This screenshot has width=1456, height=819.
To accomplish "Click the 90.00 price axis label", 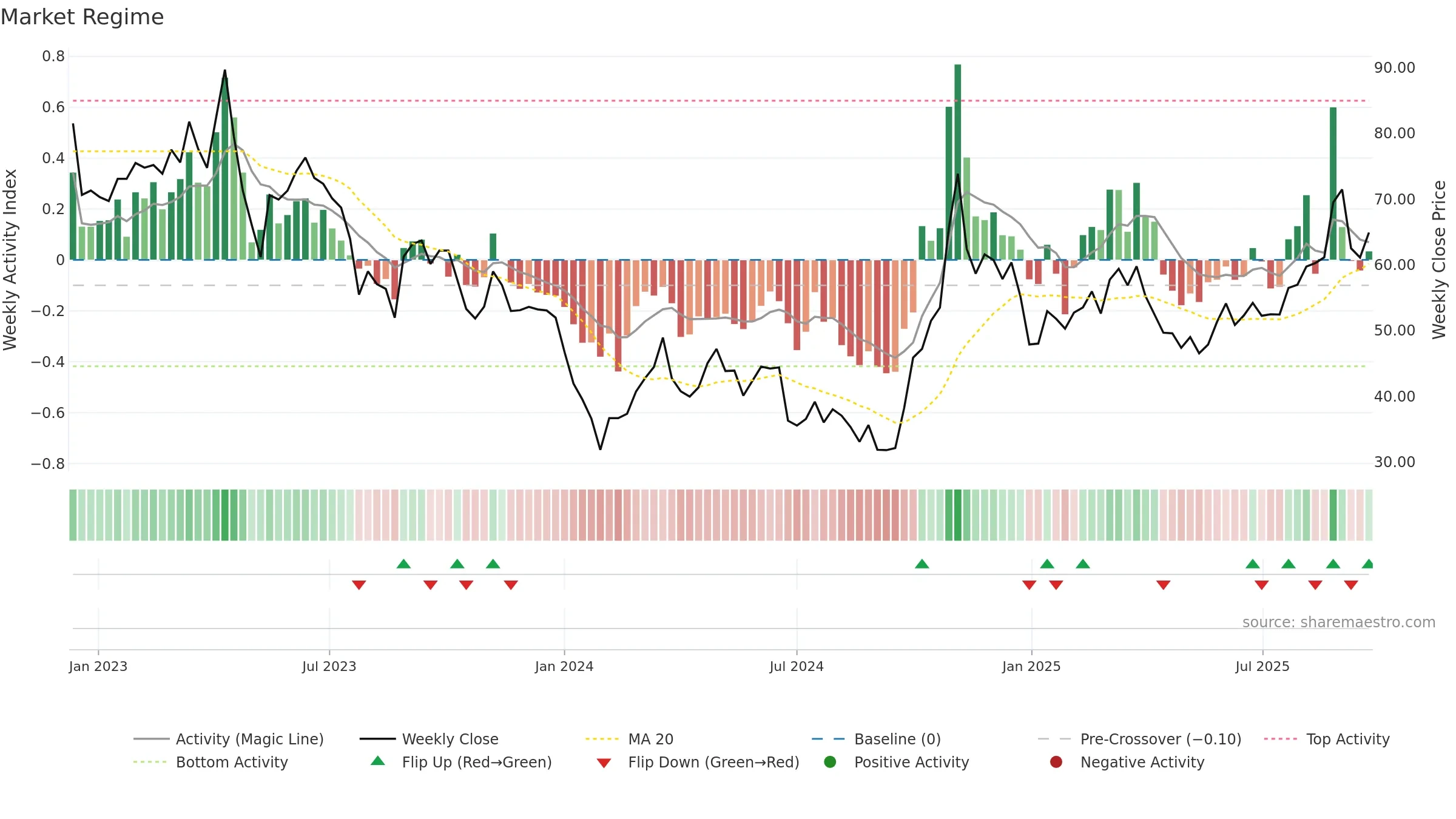I will click(x=1395, y=67).
